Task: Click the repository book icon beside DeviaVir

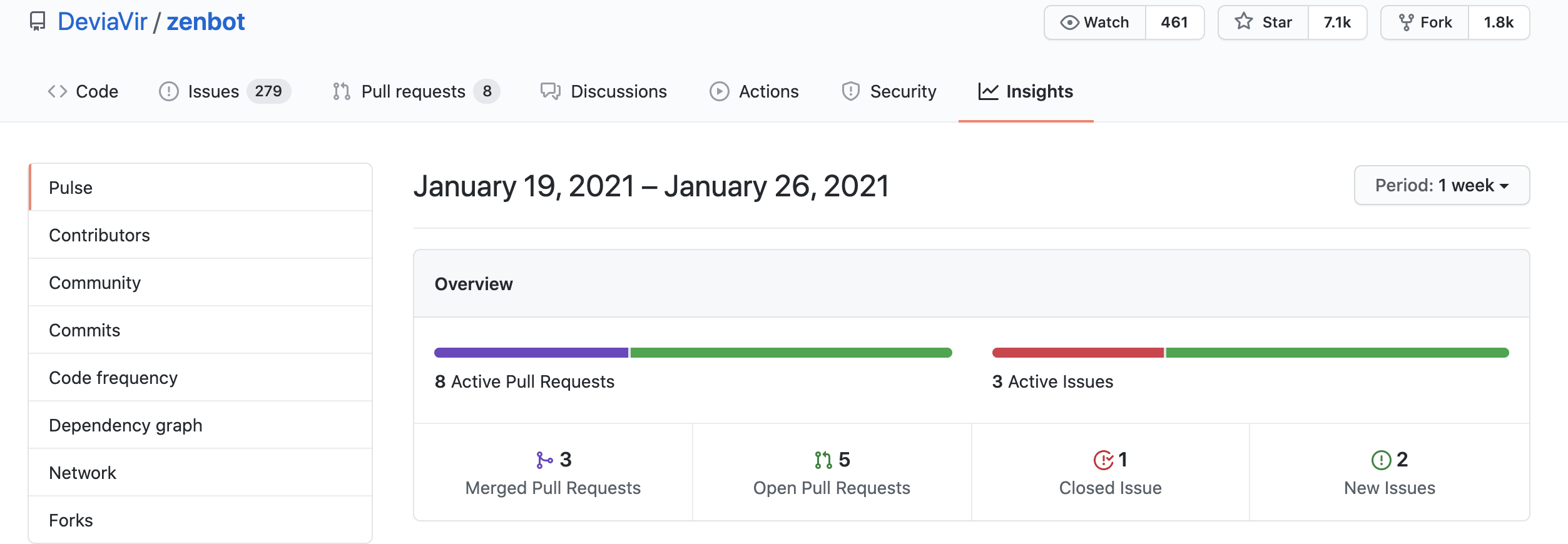Action: point(38,22)
